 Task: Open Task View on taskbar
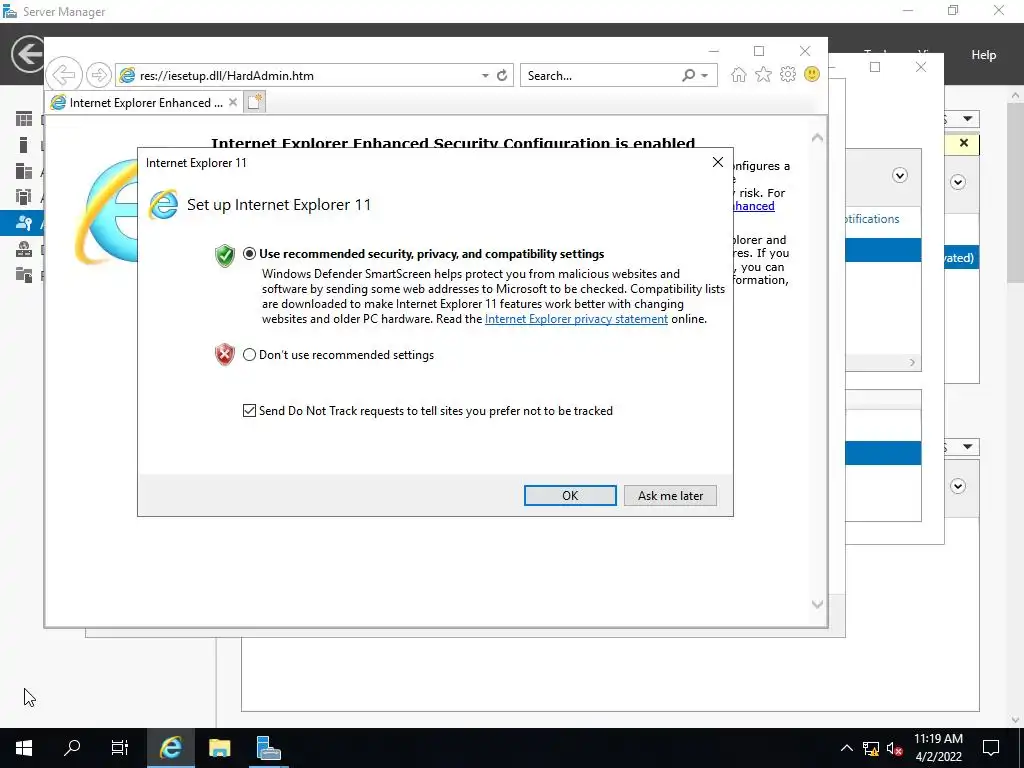click(x=120, y=748)
